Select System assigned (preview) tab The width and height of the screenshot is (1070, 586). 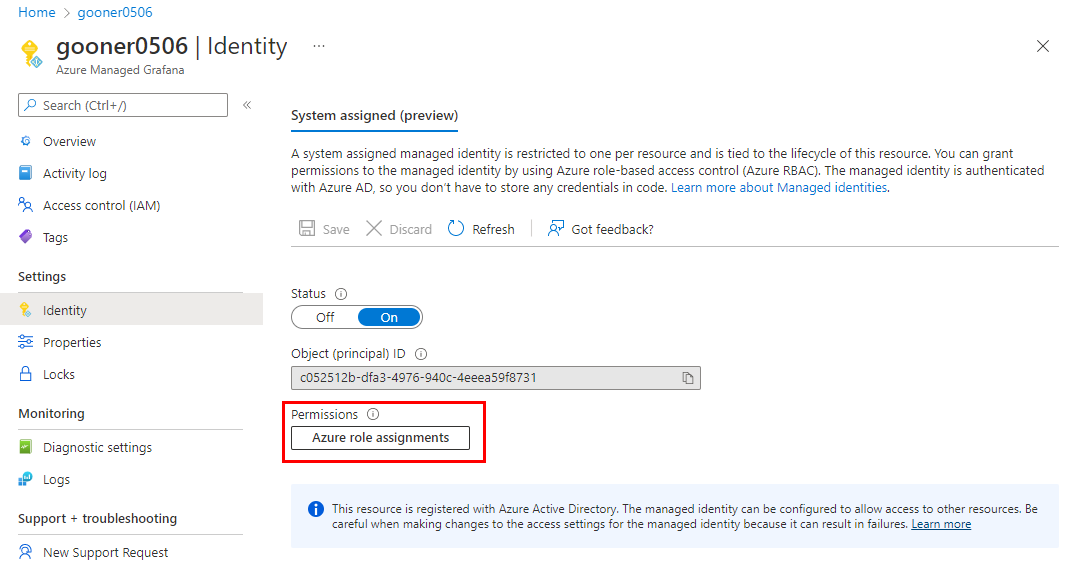click(x=375, y=115)
